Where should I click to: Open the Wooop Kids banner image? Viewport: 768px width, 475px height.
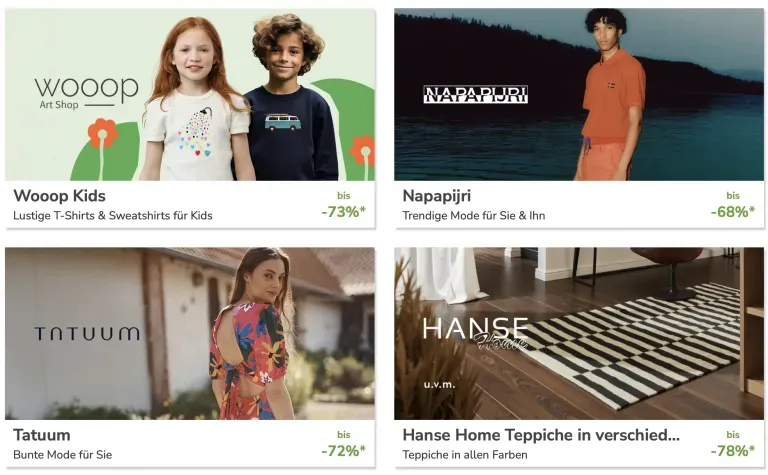(190, 95)
